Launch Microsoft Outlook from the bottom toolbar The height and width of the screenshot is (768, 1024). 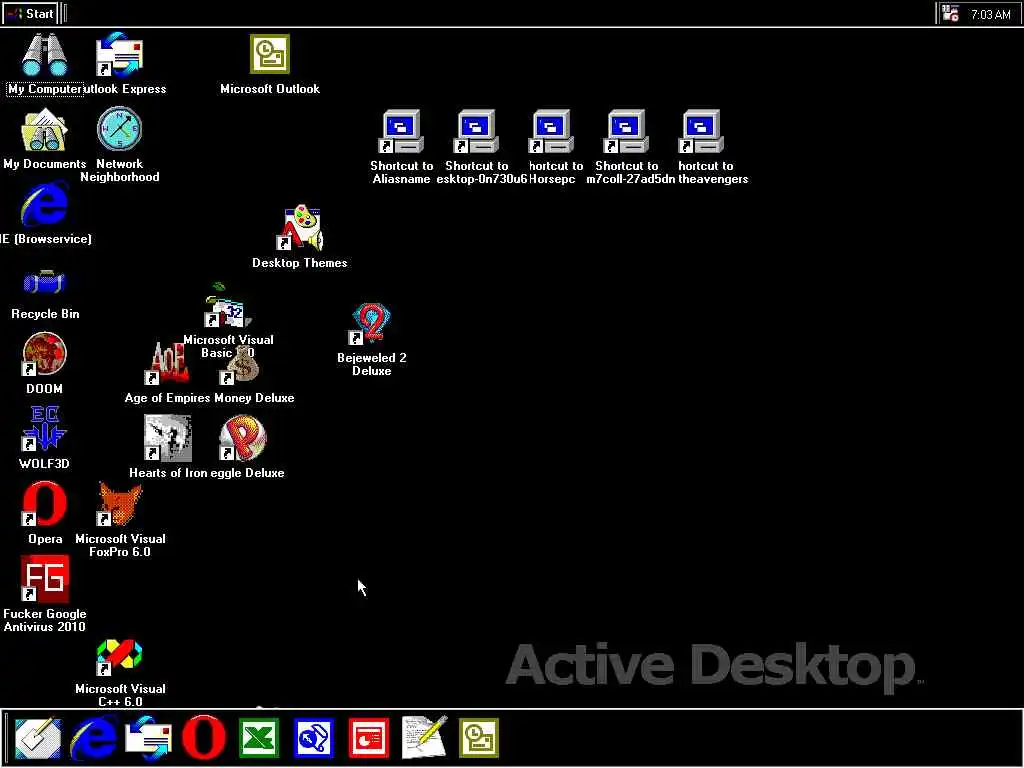479,738
